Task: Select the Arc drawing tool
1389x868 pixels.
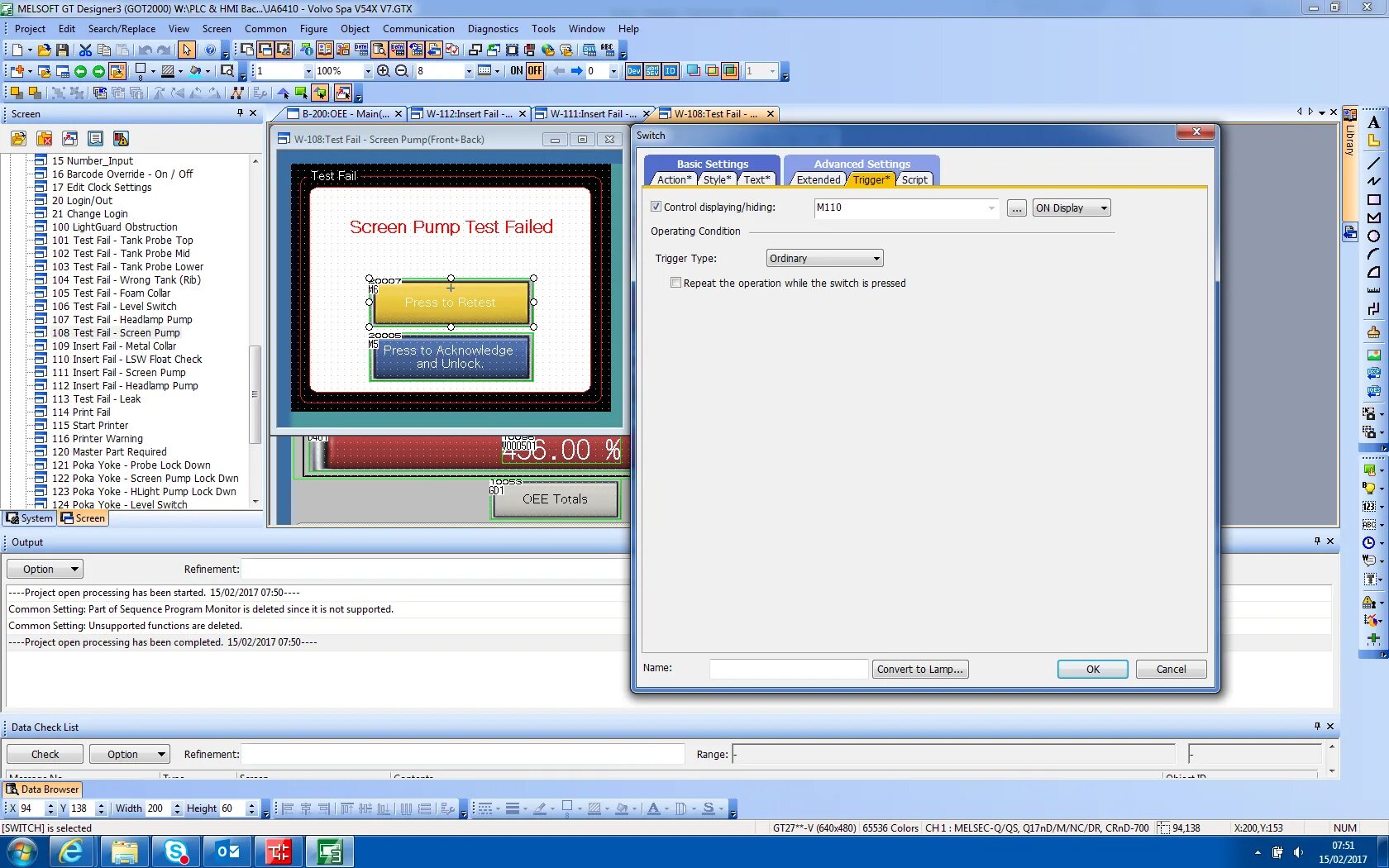Action: [1373, 255]
